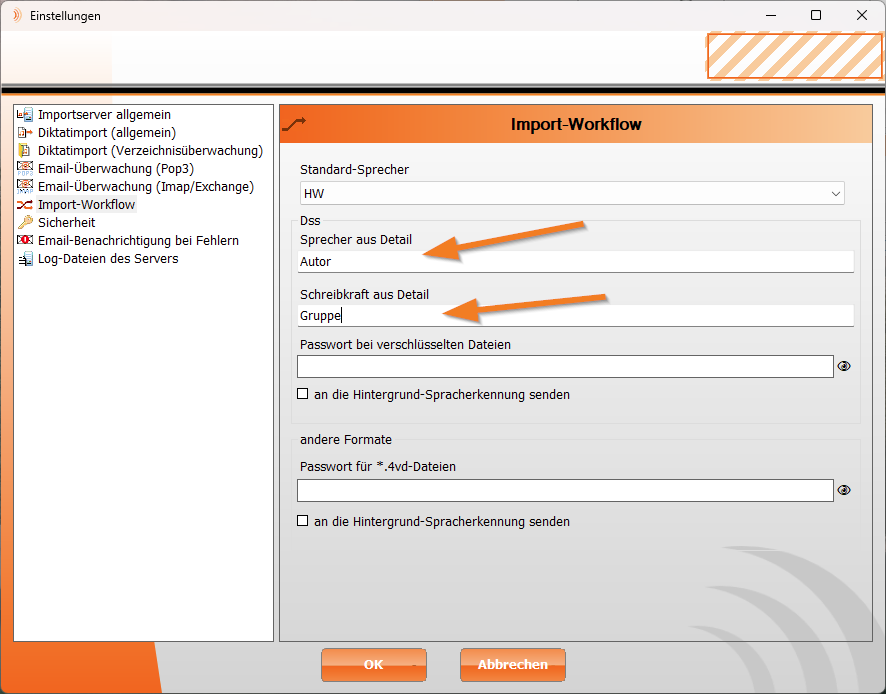Click the Diktatimport Verzeichnisüberwachung folder icon

coord(25,151)
